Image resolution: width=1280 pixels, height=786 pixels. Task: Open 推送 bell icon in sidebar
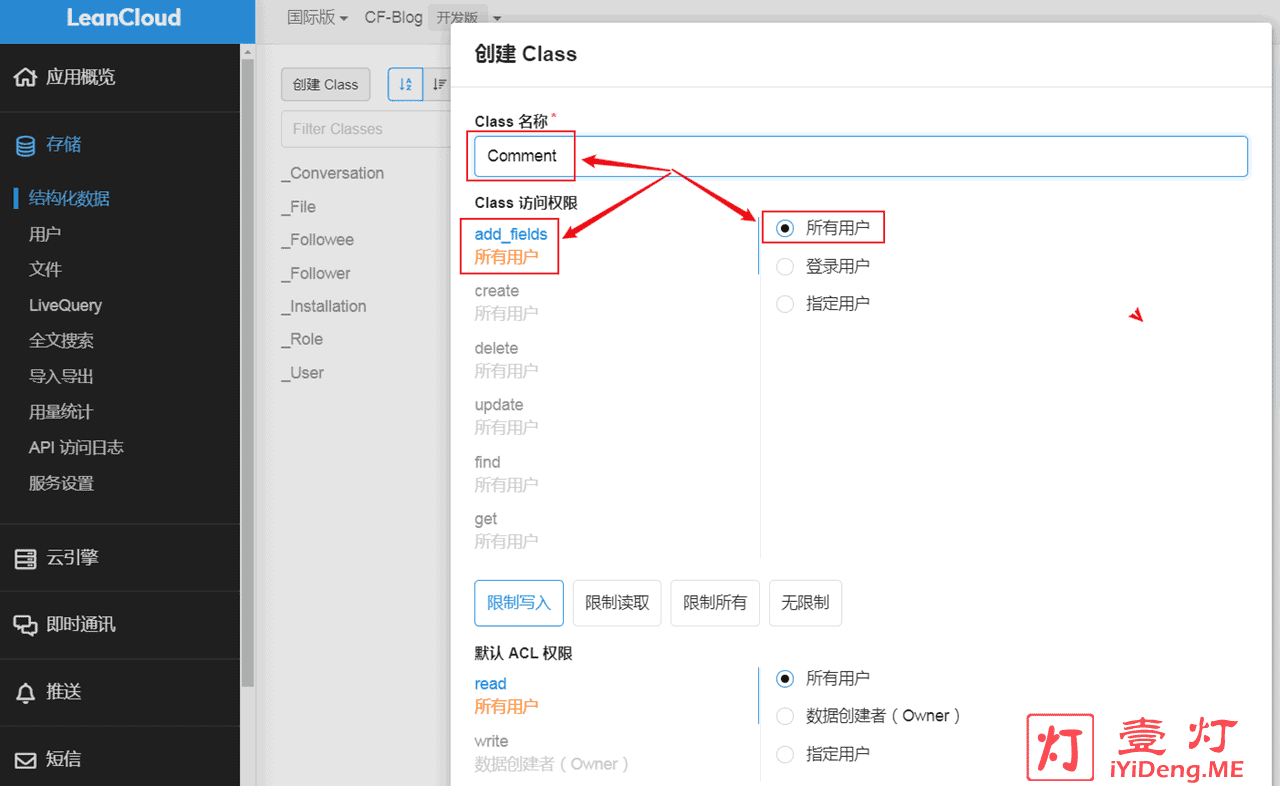25,692
